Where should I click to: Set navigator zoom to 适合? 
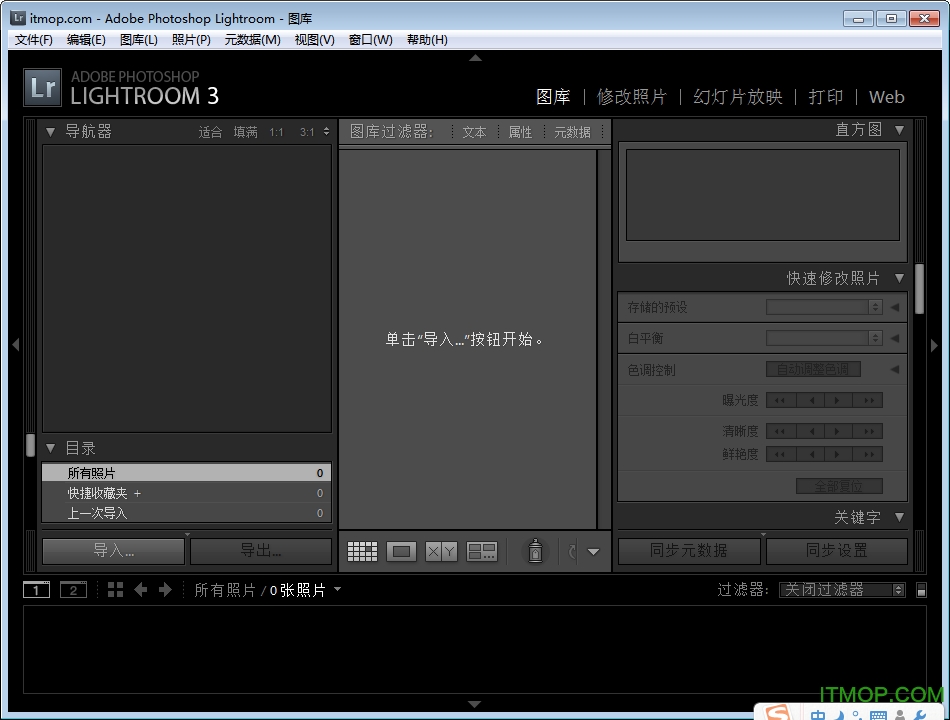click(x=210, y=132)
